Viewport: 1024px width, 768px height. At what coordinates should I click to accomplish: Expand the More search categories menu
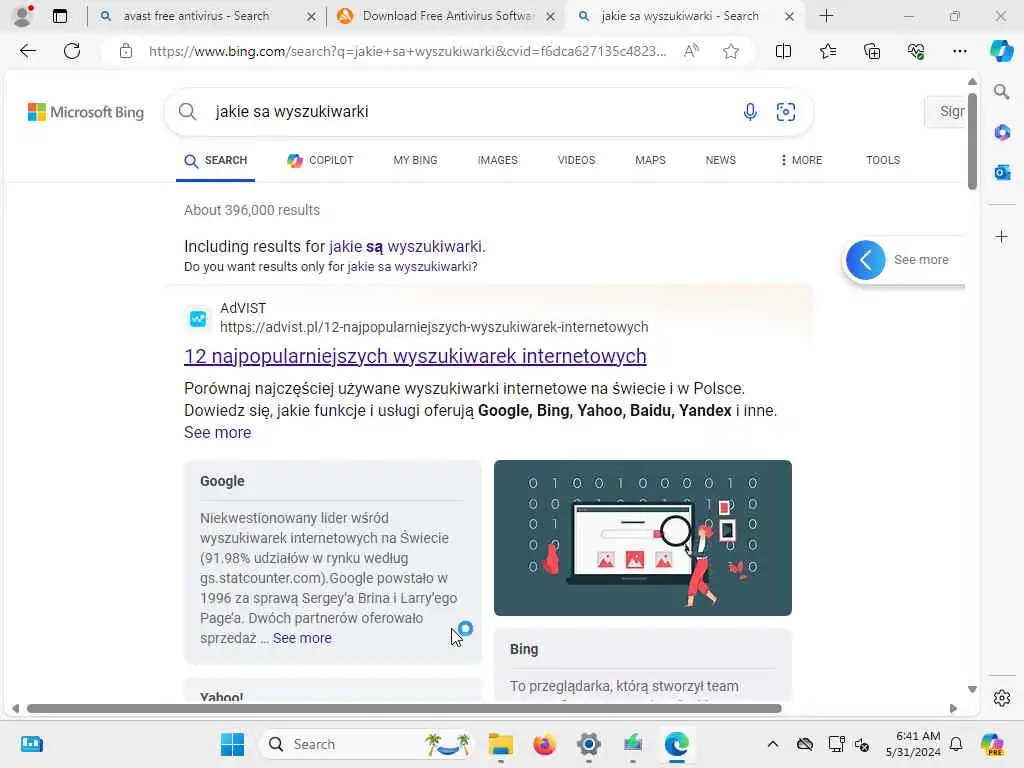(x=801, y=160)
